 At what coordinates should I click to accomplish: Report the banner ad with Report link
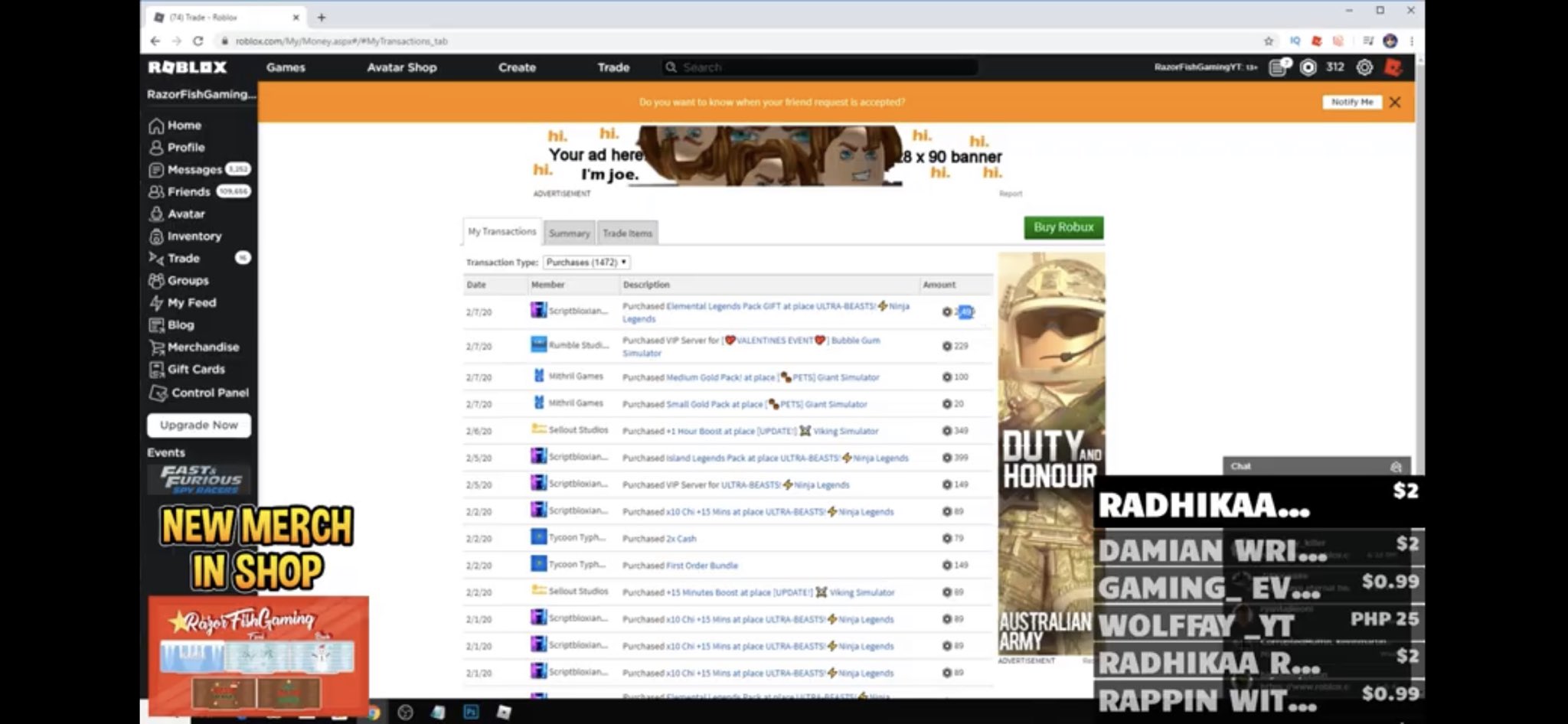pos(1011,194)
